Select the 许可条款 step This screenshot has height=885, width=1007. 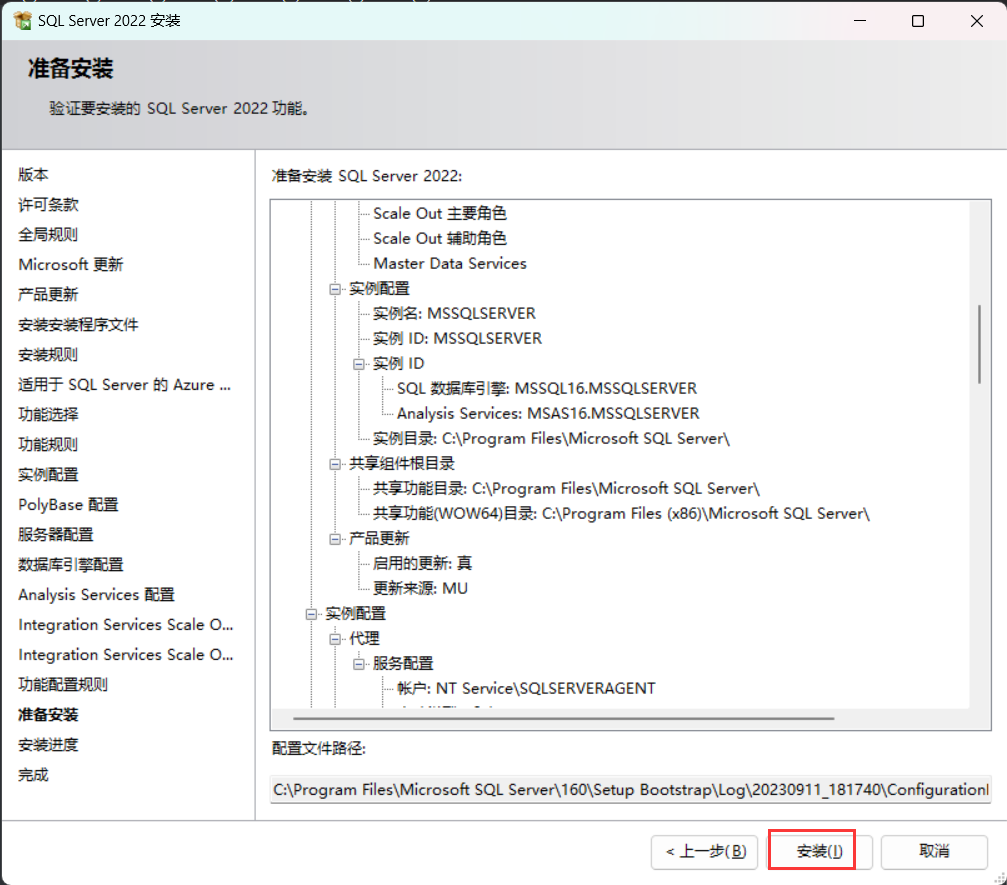pyautogui.click(x=48, y=205)
